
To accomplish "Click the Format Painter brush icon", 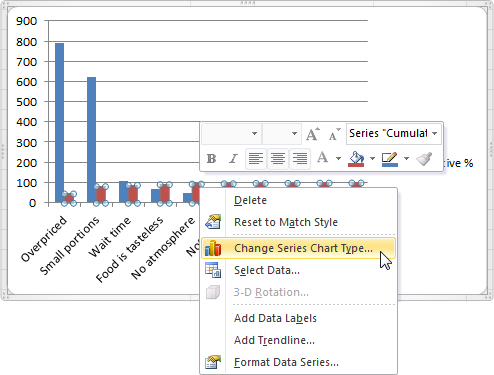I will 425,158.
